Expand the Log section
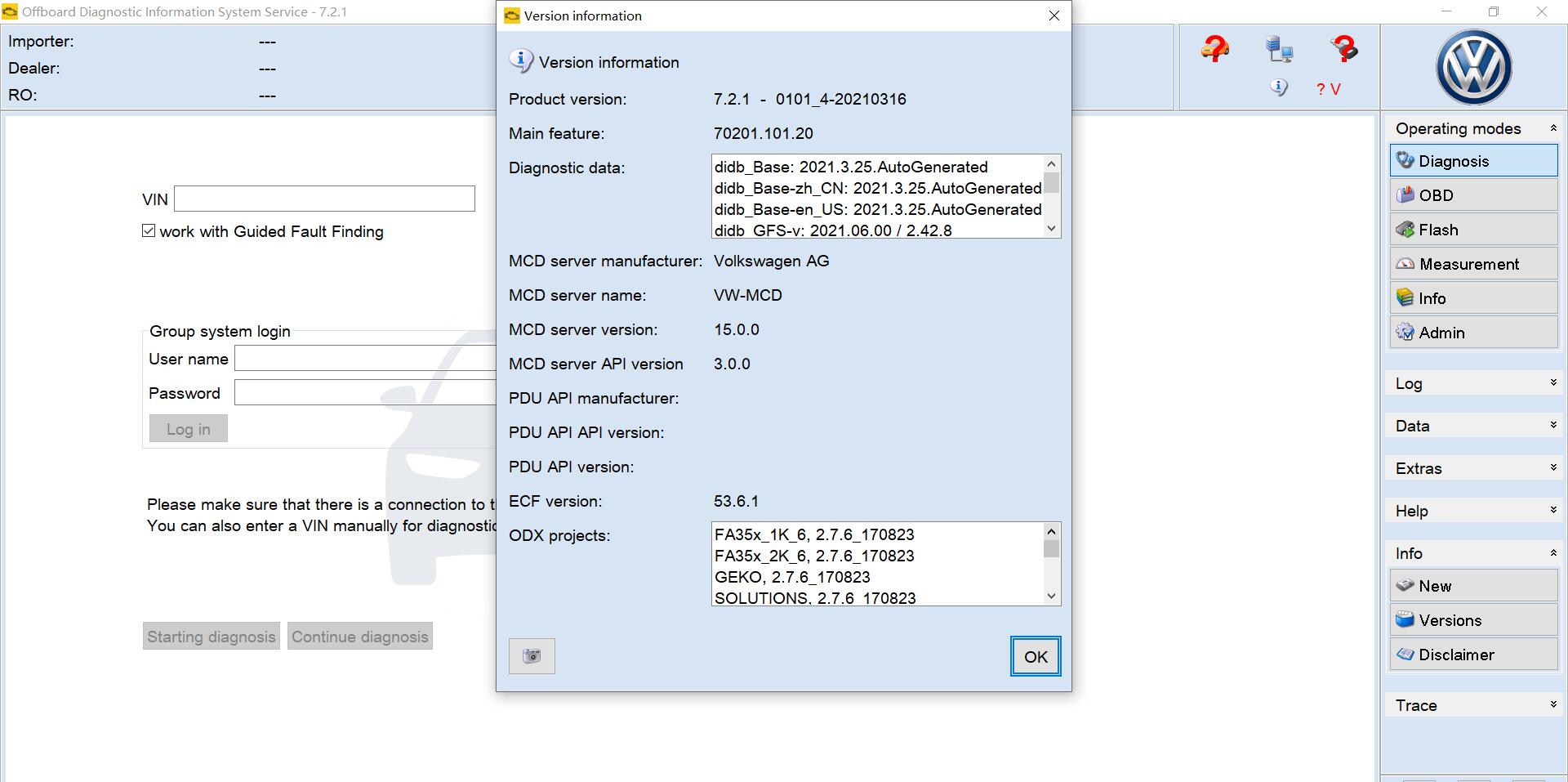The height and width of the screenshot is (782, 1568). click(x=1474, y=383)
